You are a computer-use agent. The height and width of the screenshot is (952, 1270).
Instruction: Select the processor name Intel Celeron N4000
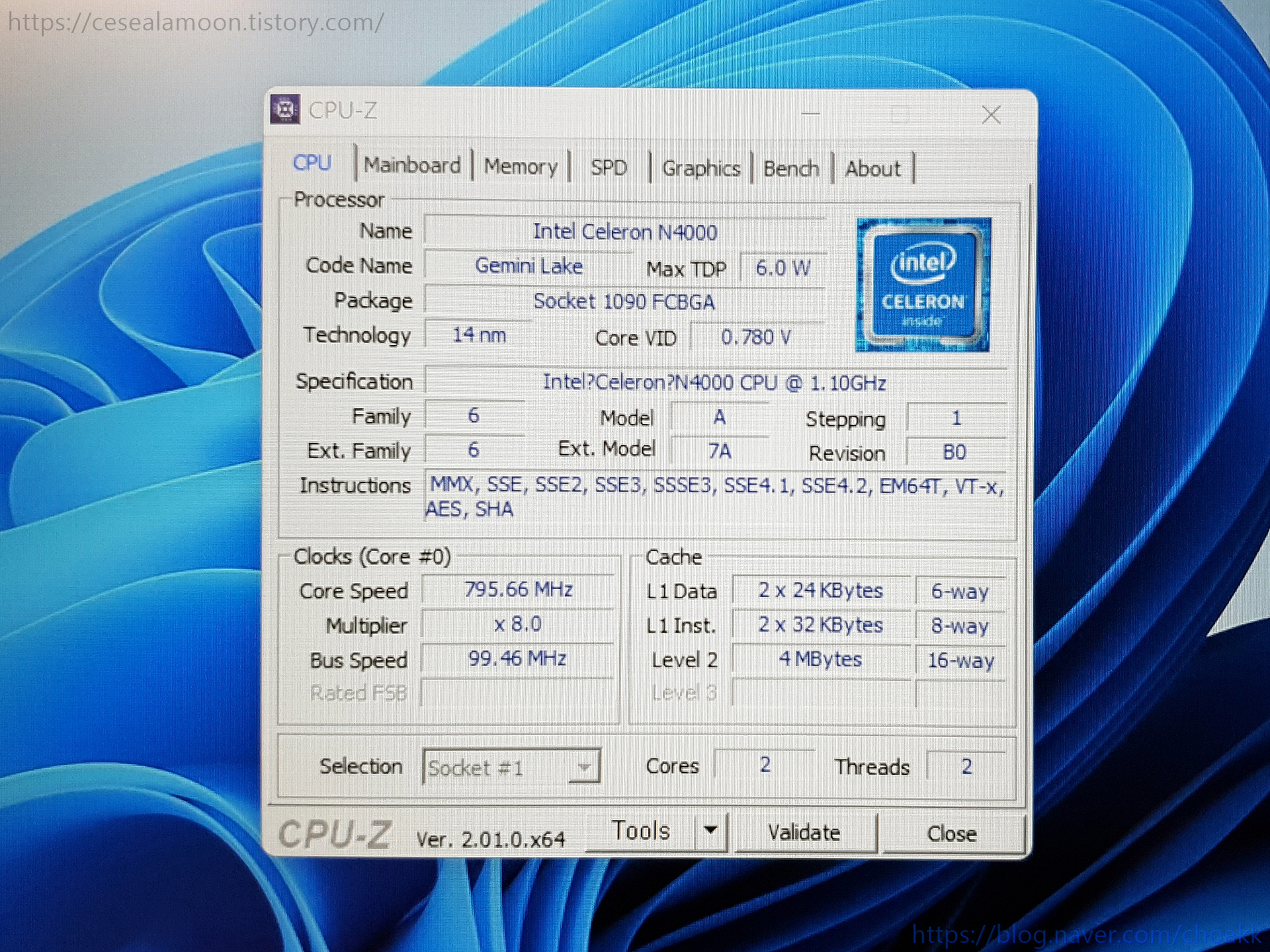pyautogui.click(x=625, y=232)
